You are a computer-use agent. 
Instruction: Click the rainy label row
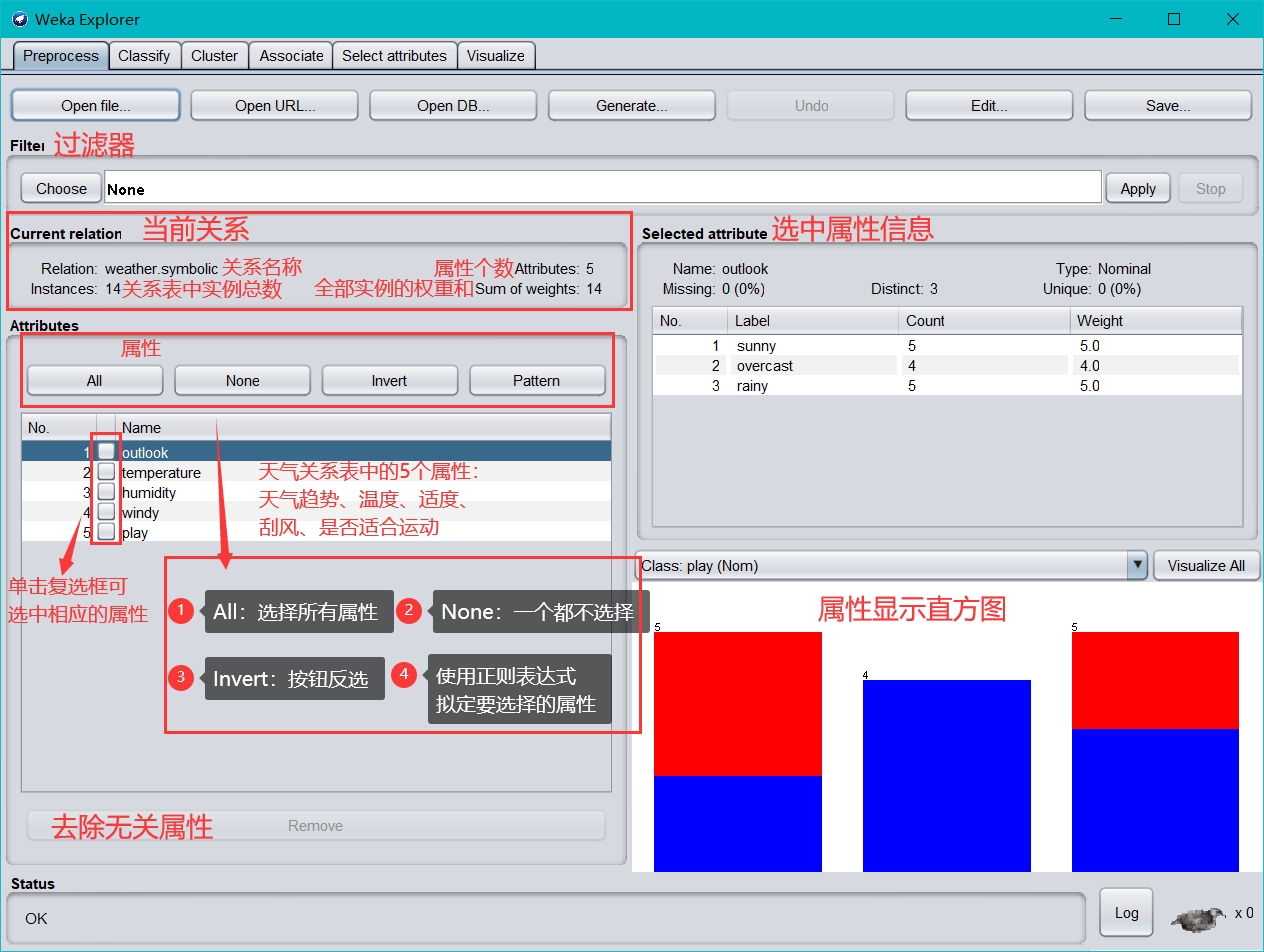(947, 385)
